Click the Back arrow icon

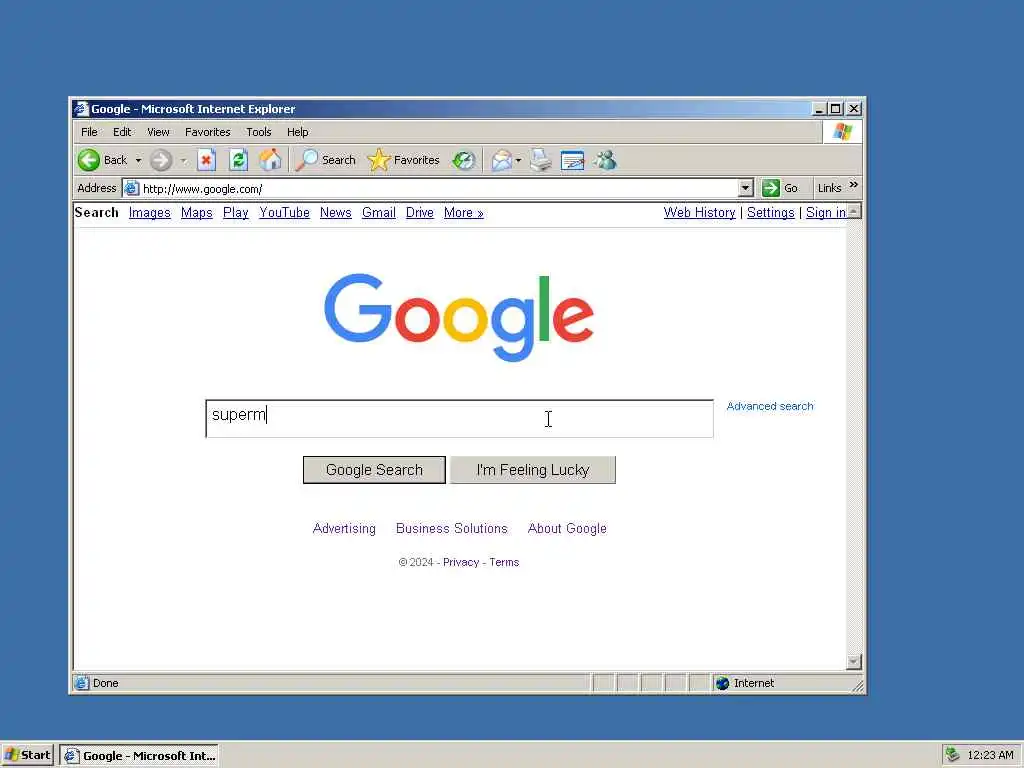[x=89, y=160]
